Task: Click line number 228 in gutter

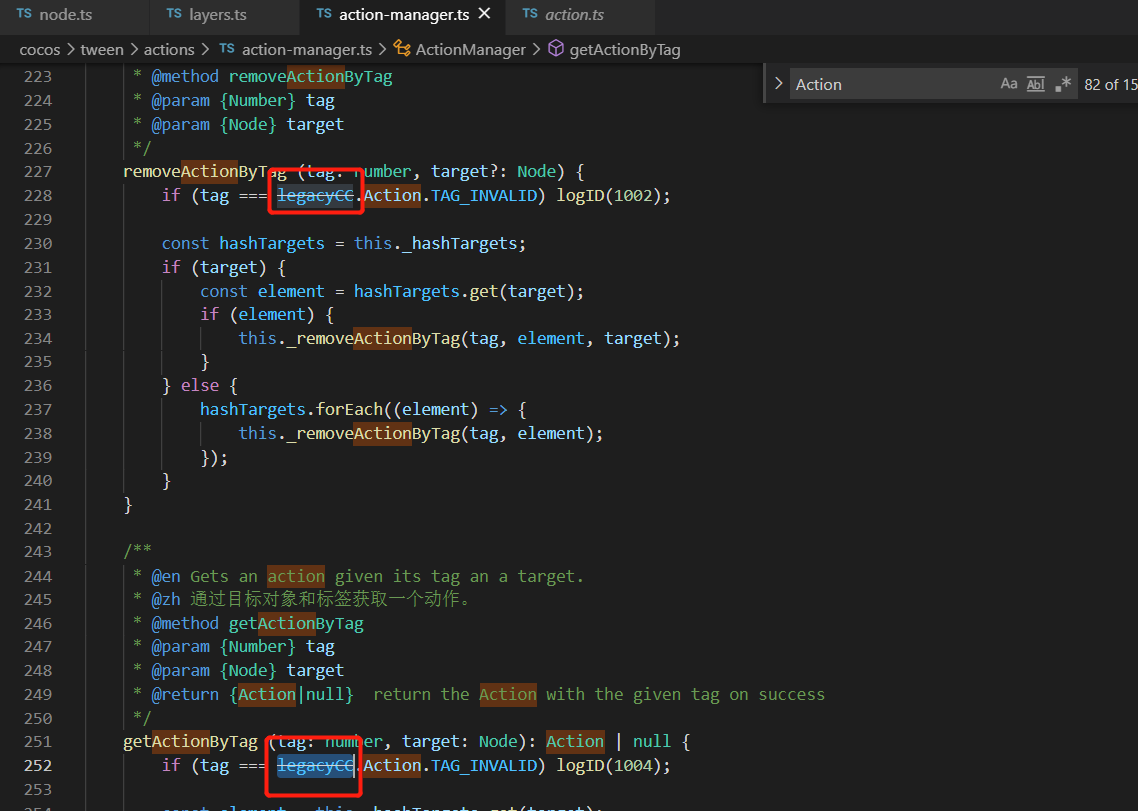Action: point(38,195)
